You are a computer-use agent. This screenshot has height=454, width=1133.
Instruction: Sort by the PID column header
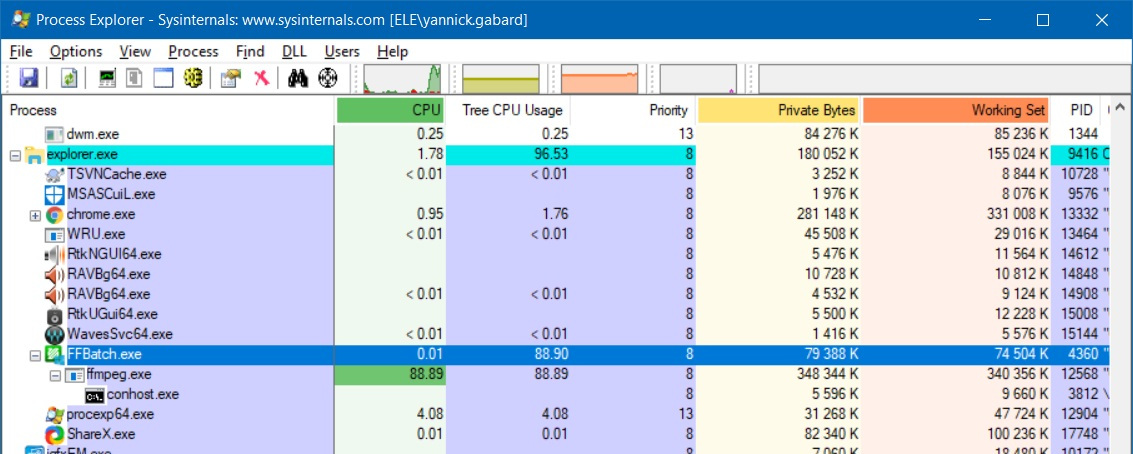[x=1076, y=111]
